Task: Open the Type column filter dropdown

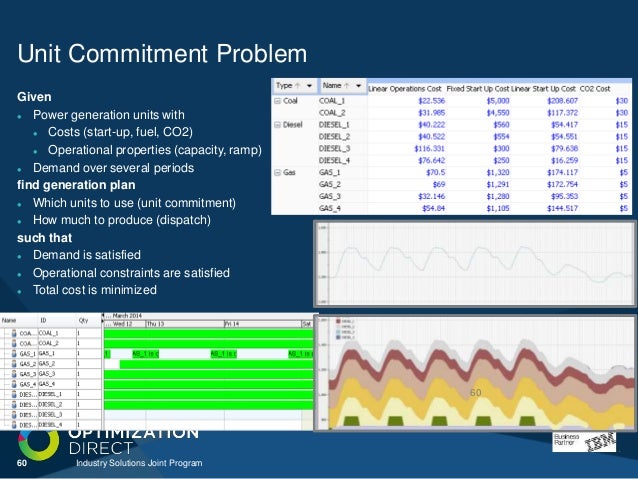Action: tap(310, 86)
